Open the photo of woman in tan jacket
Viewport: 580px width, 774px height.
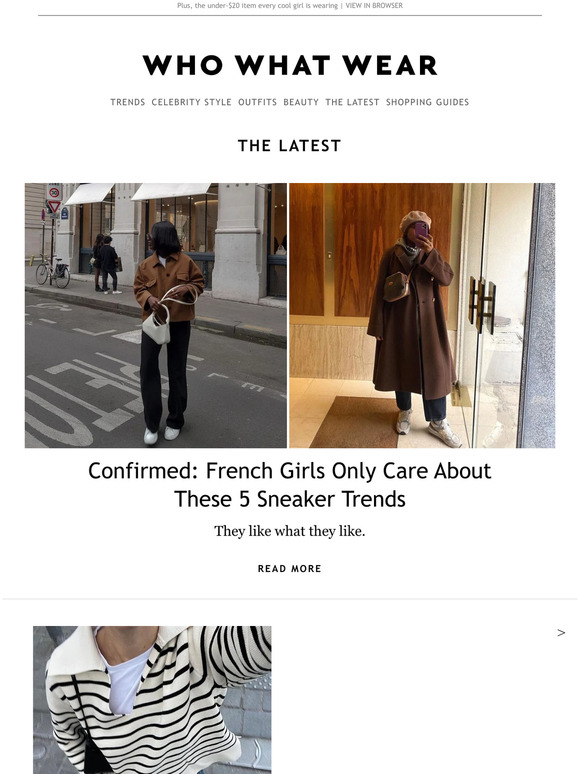tap(156, 315)
